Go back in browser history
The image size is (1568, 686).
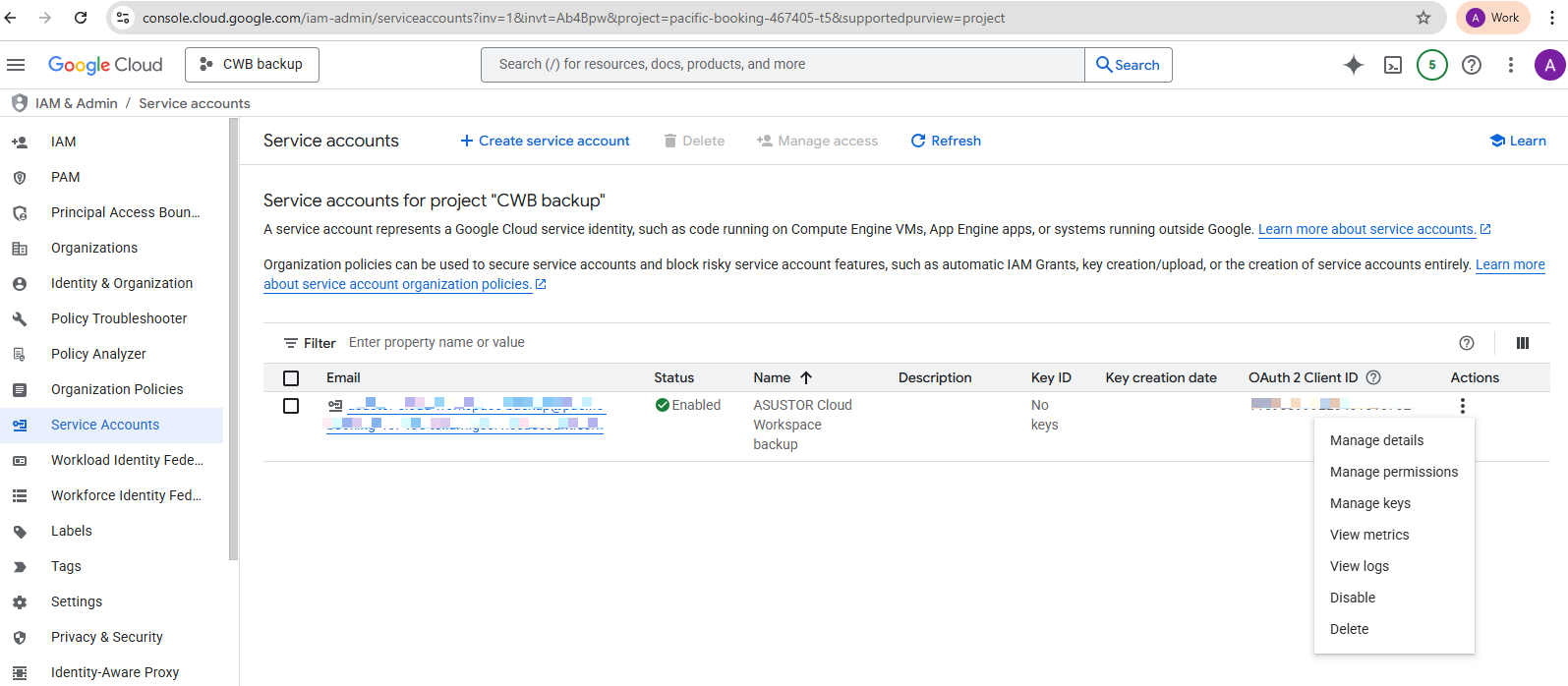tap(11, 18)
